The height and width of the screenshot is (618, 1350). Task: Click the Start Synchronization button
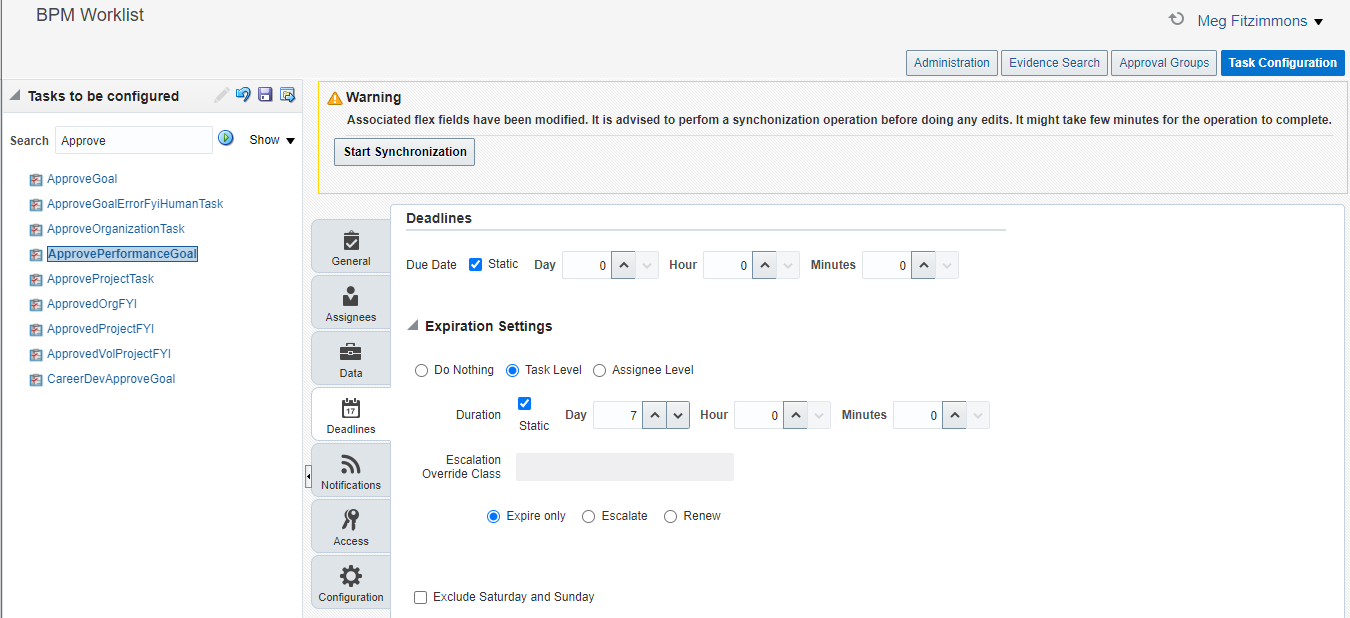(x=404, y=152)
